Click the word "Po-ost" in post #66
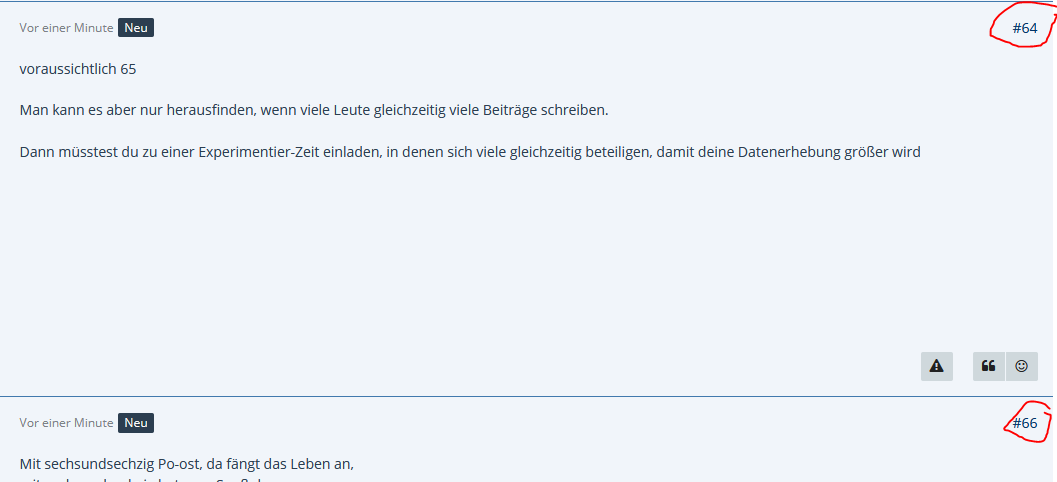Image resolution: width=1057 pixels, height=482 pixels. click(x=177, y=464)
